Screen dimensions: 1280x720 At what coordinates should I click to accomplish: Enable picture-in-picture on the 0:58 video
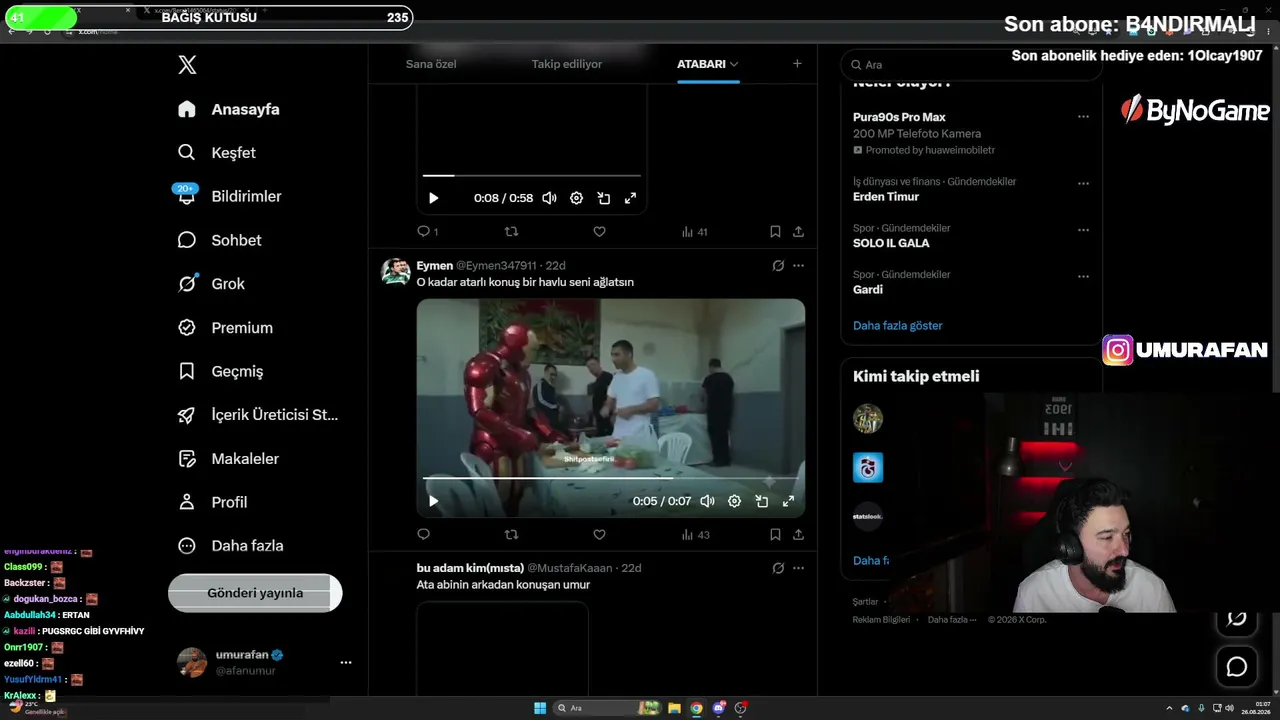pos(604,198)
